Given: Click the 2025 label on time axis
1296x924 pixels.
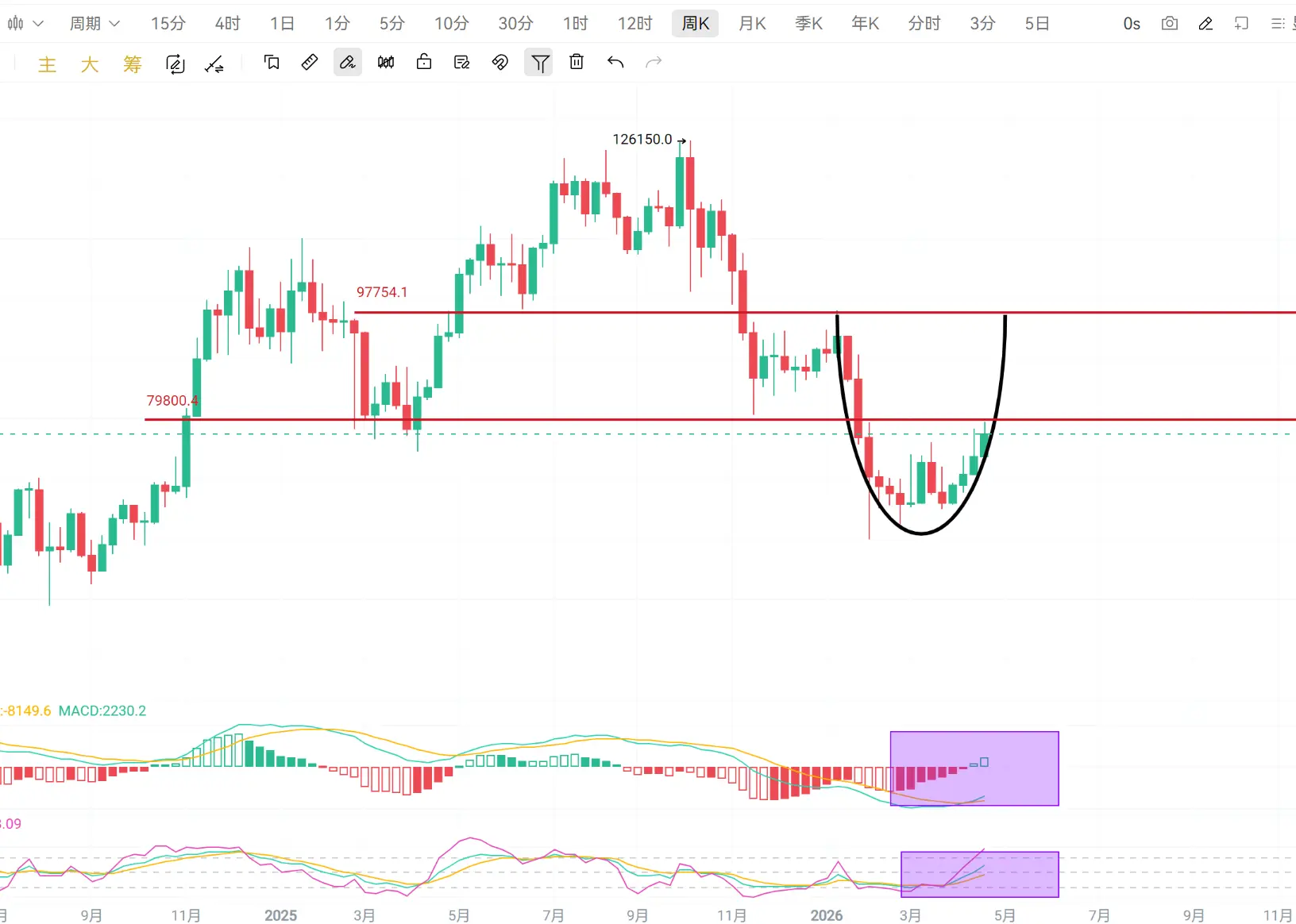Looking at the screenshot, I should pos(281,915).
